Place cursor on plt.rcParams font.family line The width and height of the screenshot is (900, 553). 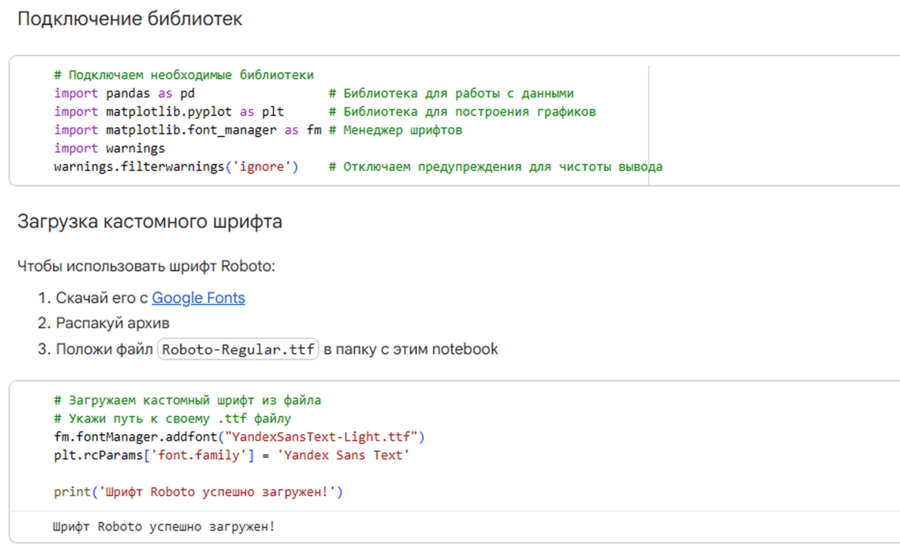point(231,455)
